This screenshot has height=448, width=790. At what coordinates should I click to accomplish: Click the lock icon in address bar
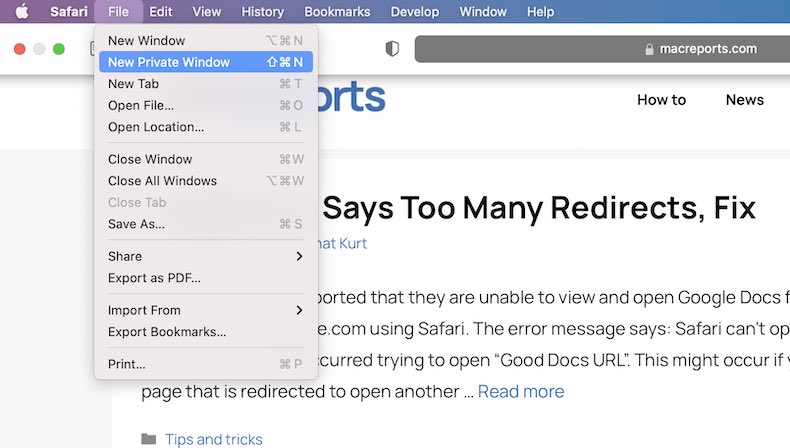649,49
